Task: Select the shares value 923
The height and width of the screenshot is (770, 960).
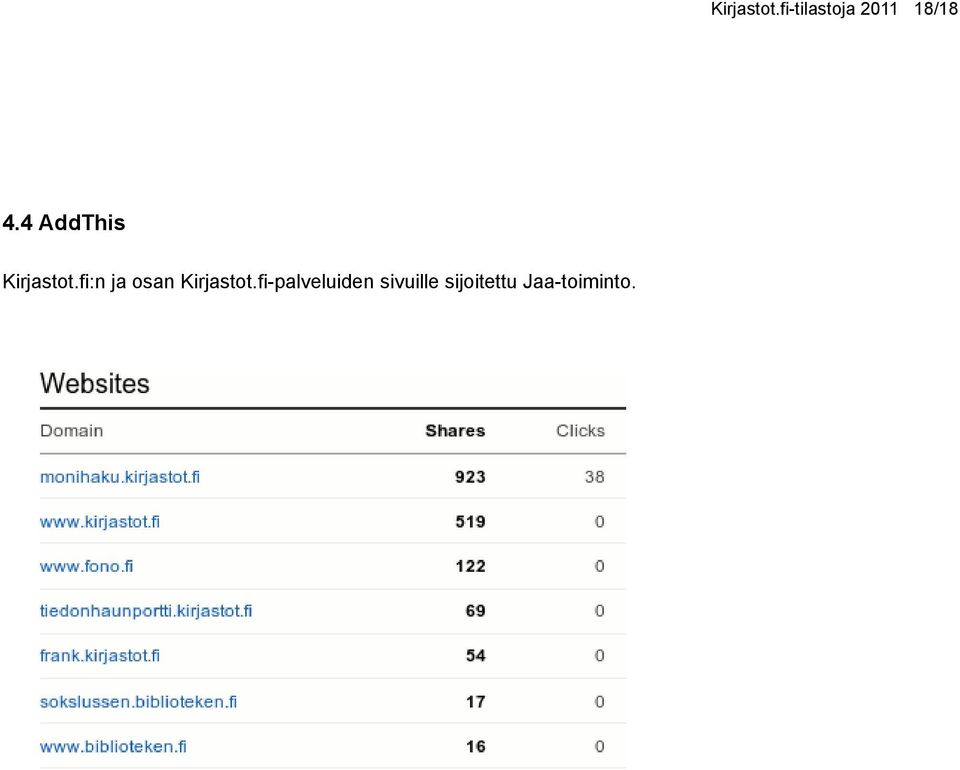Action: tap(470, 477)
